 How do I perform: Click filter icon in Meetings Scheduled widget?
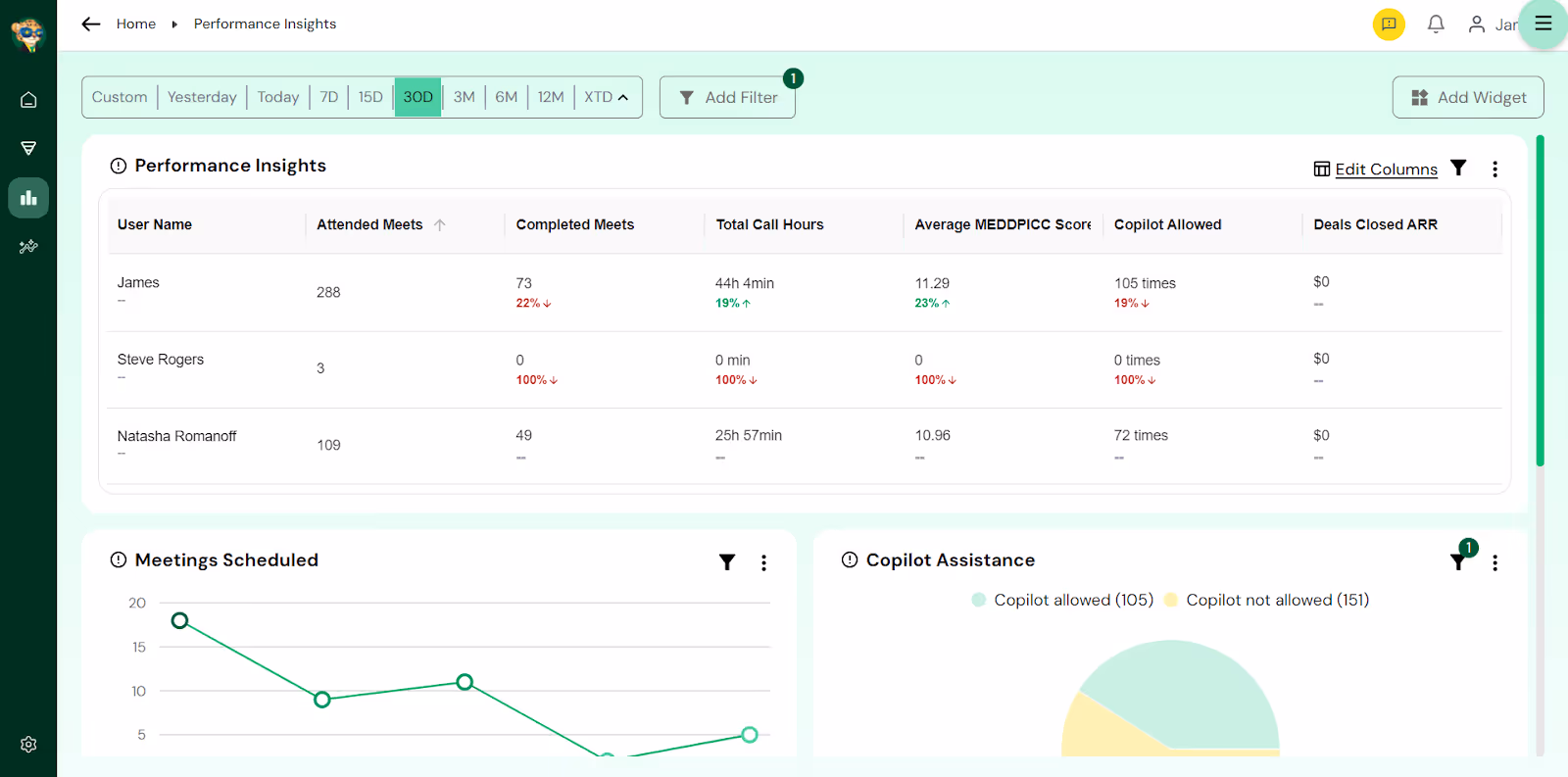coord(727,562)
